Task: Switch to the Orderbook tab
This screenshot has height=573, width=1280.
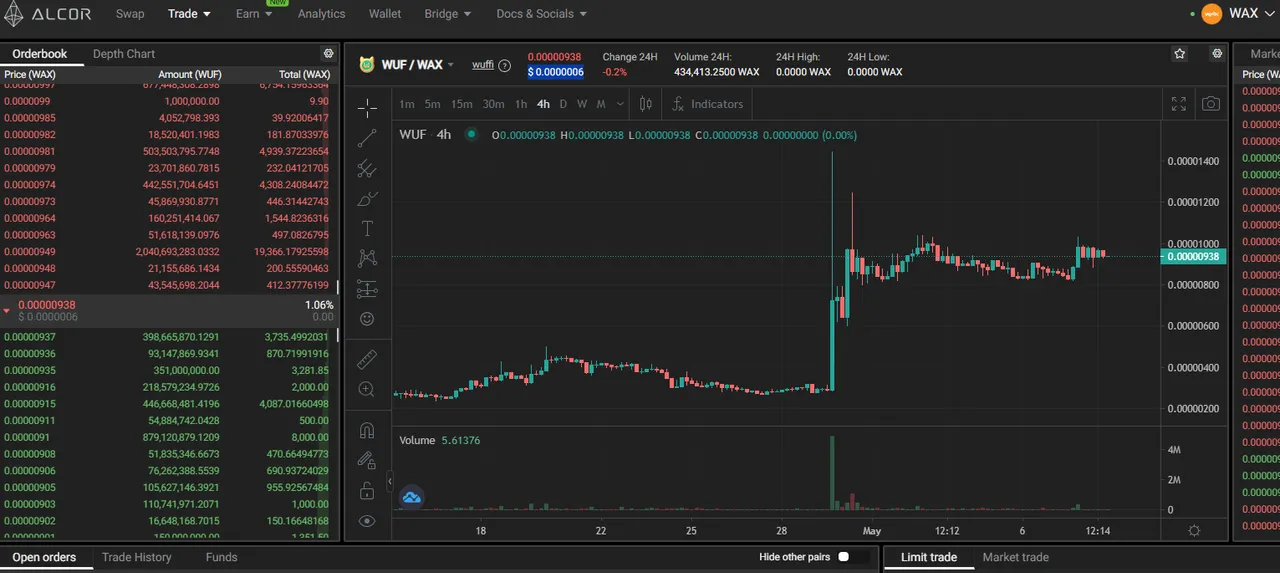Action: [x=40, y=54]
